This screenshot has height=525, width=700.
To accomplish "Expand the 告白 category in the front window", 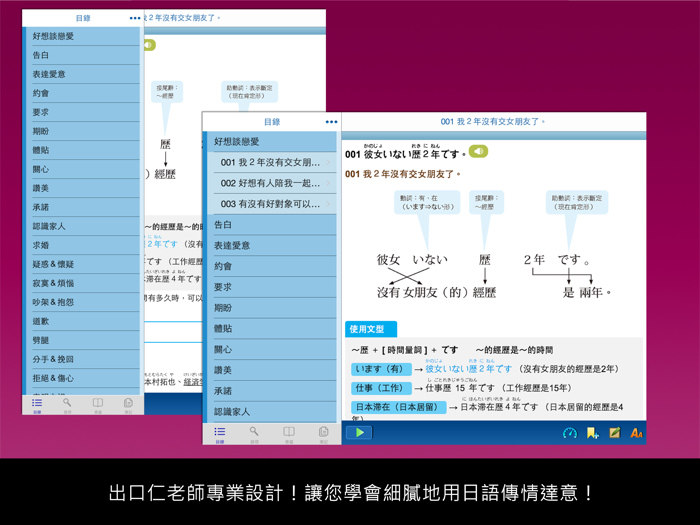I will [x=272, y=225].
